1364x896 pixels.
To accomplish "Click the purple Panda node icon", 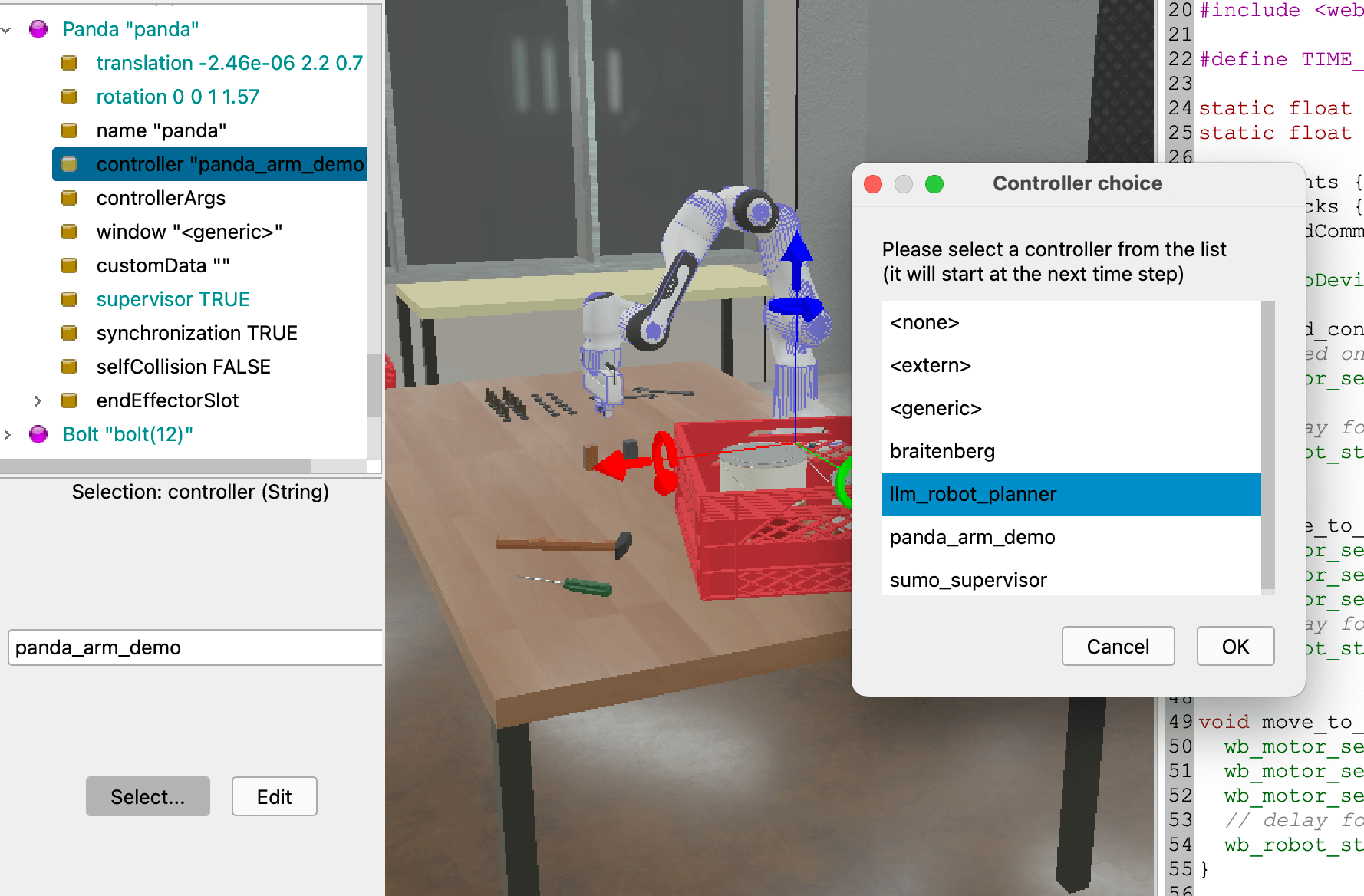I will click(x=38, y=29).
